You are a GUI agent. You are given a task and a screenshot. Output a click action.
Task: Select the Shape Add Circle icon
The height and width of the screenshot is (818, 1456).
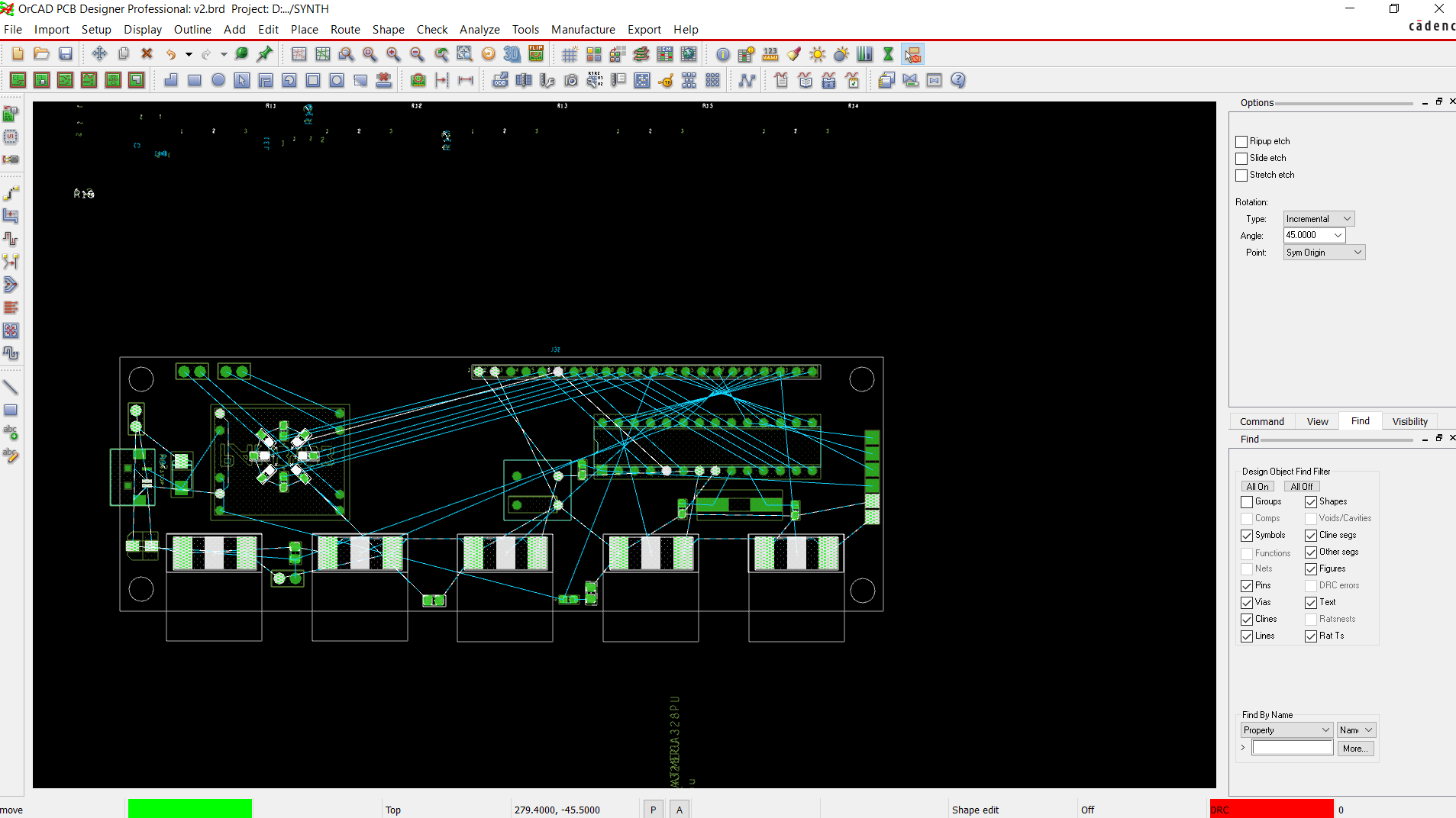pyautogui.click(x=218, y=80)
